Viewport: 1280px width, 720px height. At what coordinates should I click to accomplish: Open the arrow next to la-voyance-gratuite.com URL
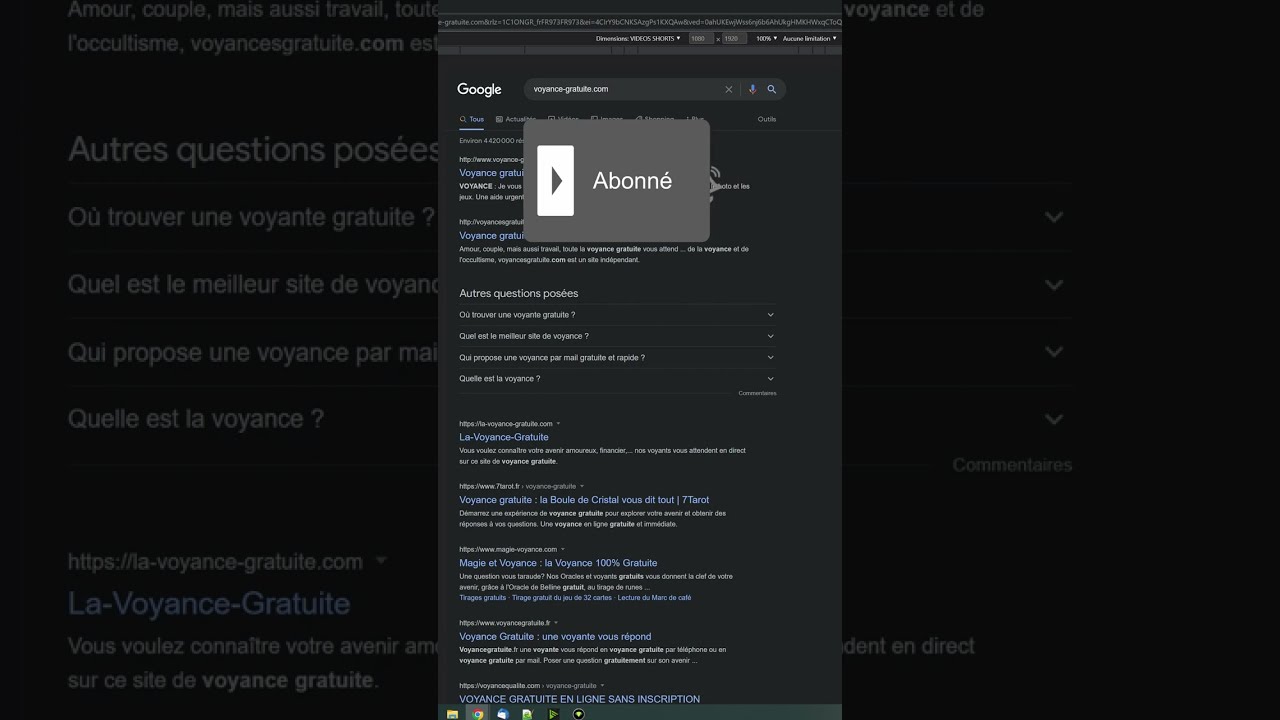[558, 424]
